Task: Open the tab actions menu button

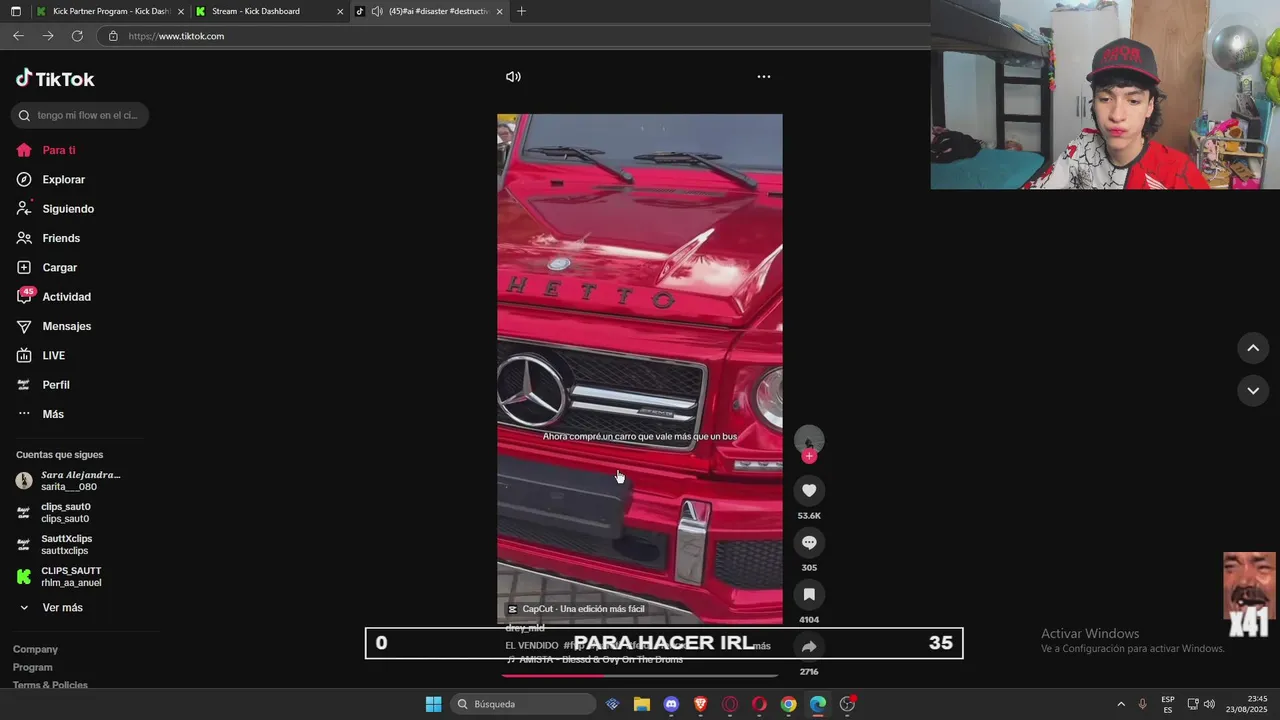Action: (15, 11)
